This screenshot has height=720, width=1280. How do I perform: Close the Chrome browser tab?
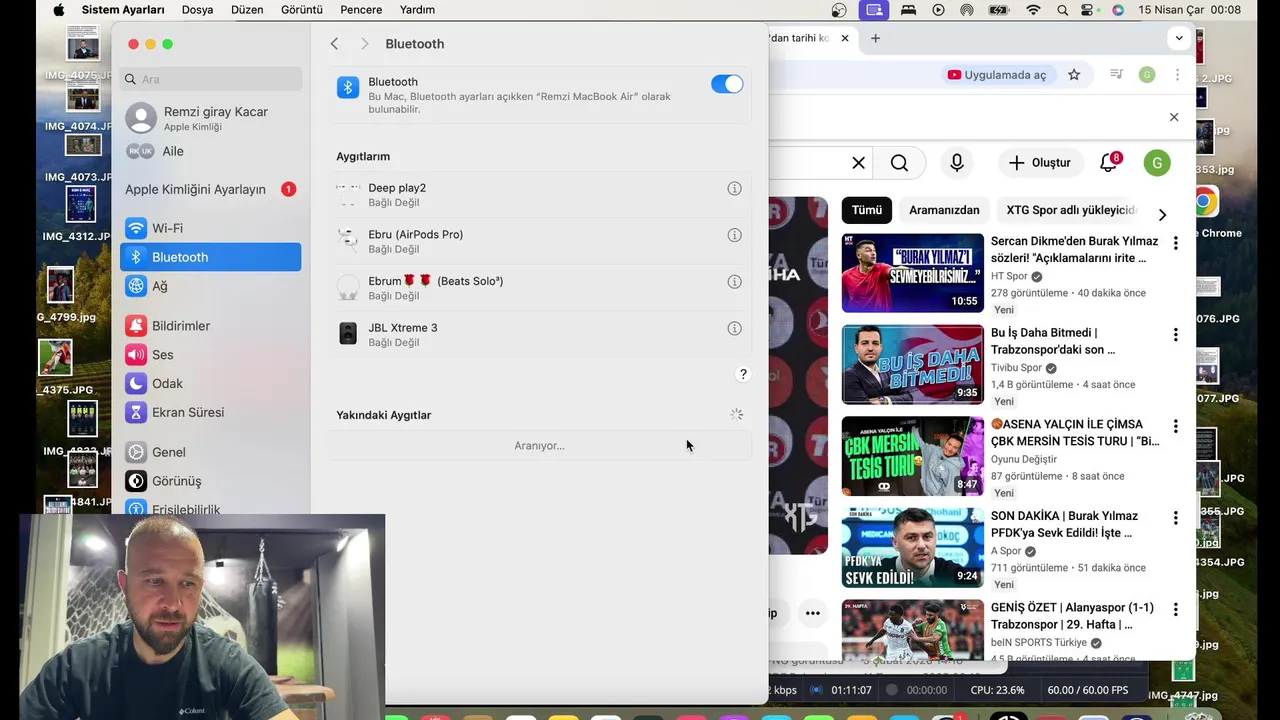tap(845, 38)
